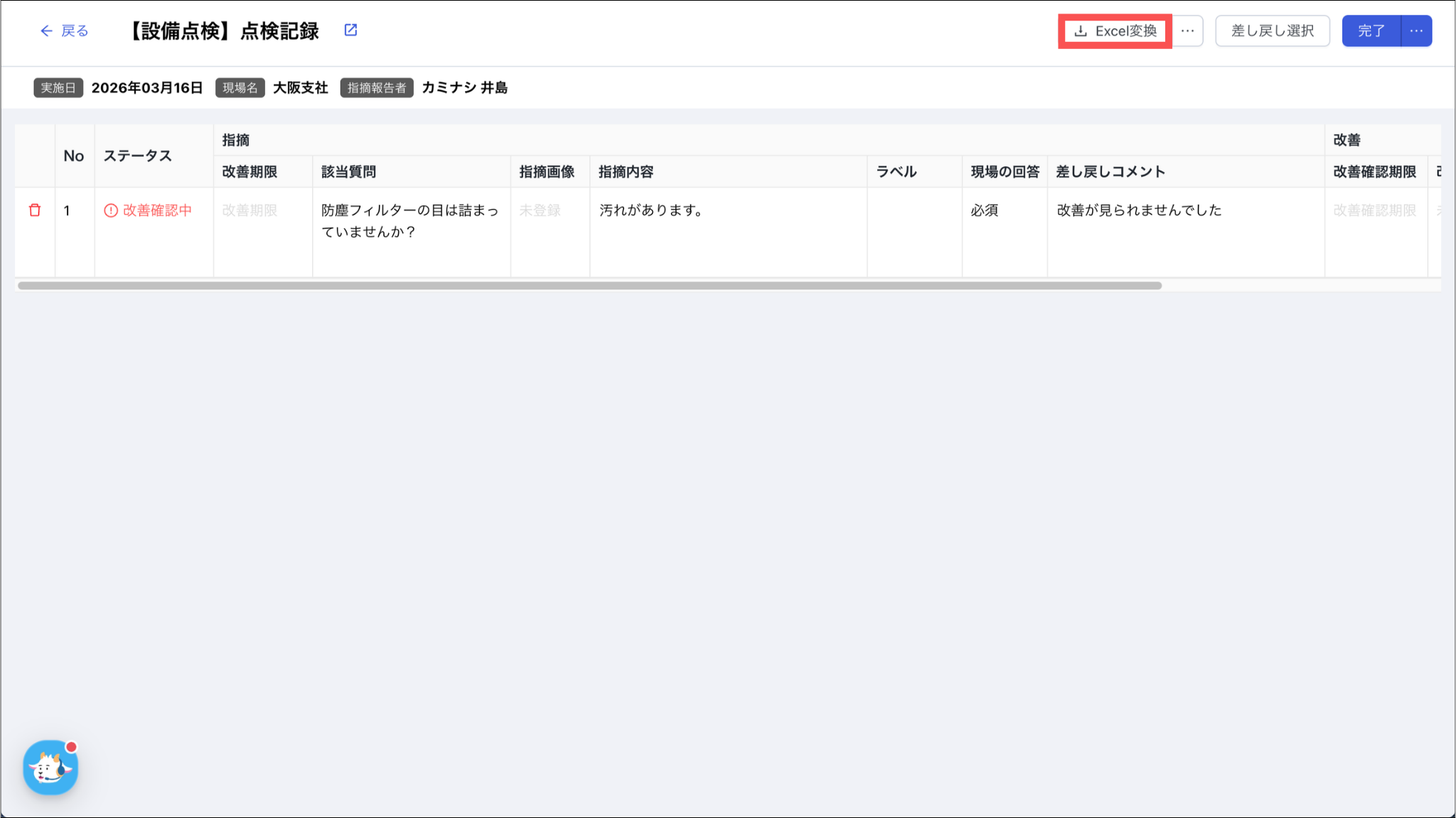Screen dimensions: 1456x818
Task: Click the 改善期限 cell in row 1
Action: point(250,210)
